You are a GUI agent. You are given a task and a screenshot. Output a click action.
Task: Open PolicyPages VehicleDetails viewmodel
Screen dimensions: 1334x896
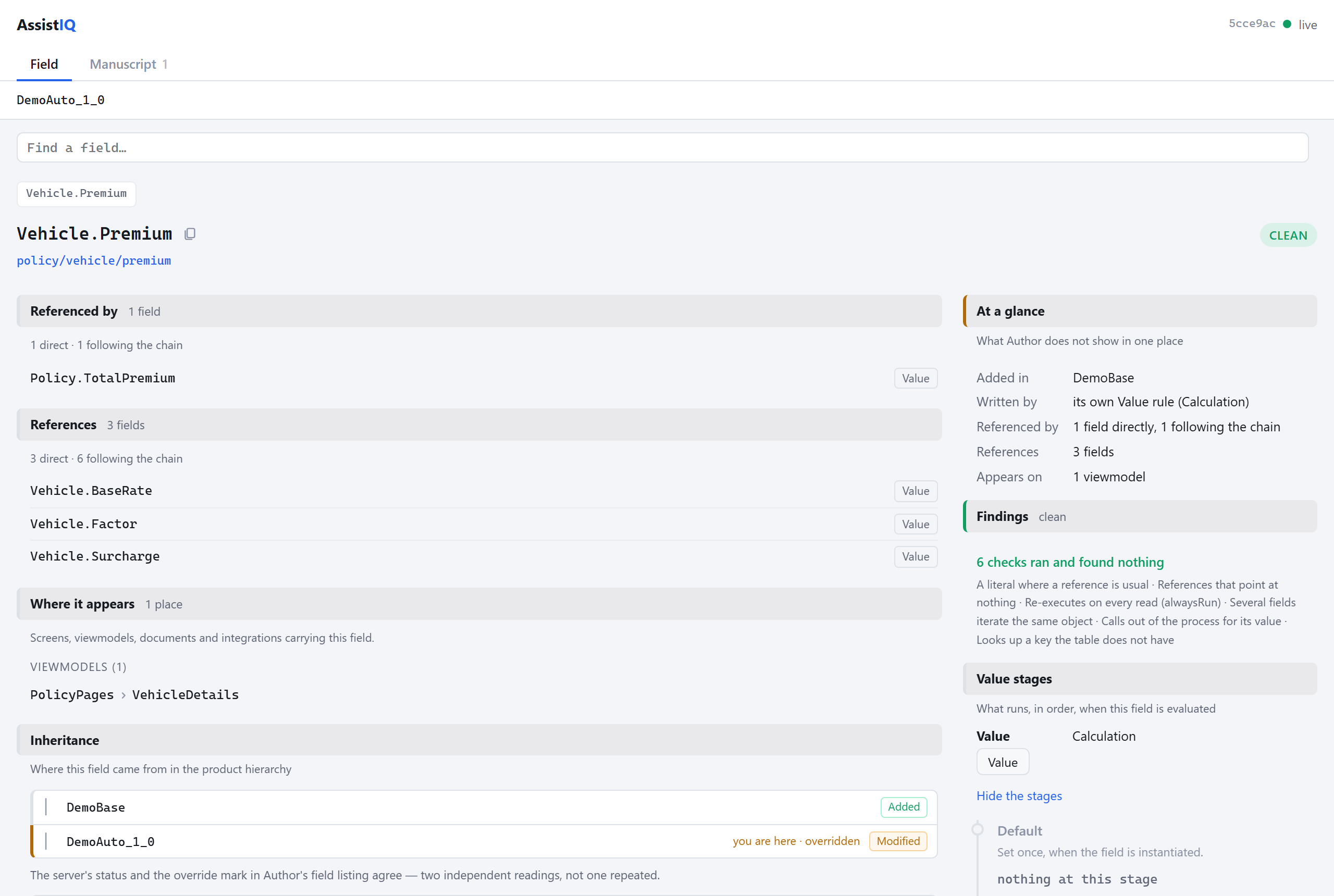pyautogui.click(x=134, y=695)
